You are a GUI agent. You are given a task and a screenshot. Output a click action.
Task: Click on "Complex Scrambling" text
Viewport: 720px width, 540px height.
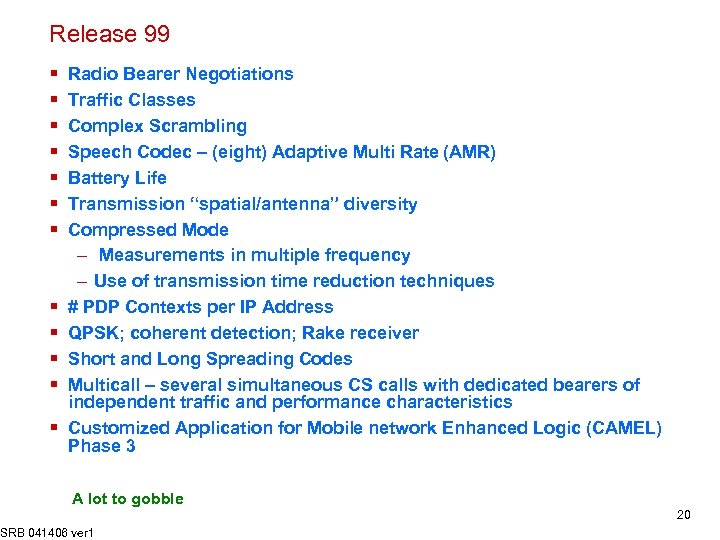tap(157, 126)
